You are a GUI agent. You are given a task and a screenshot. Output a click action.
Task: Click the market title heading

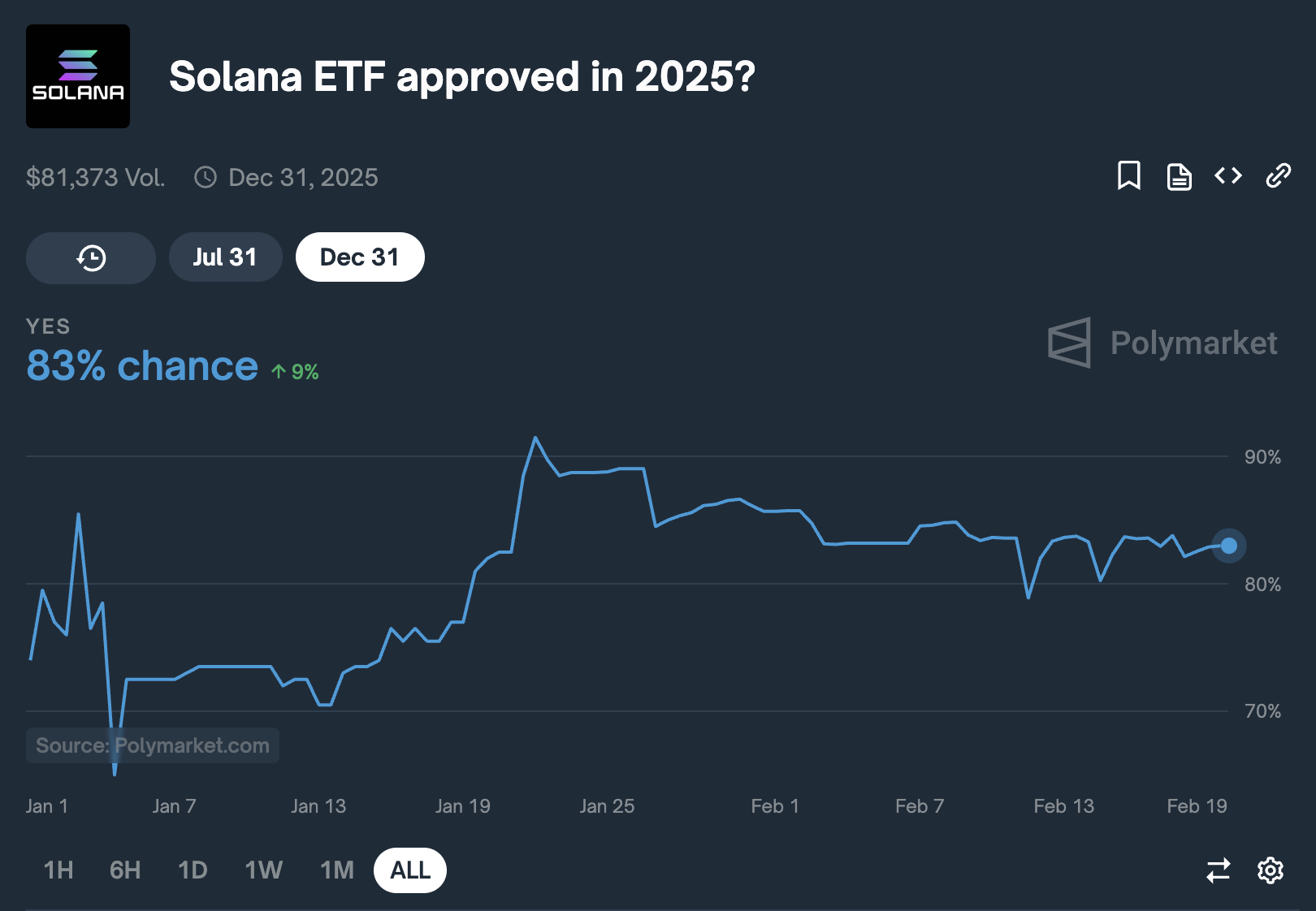(x=462, y=77)
